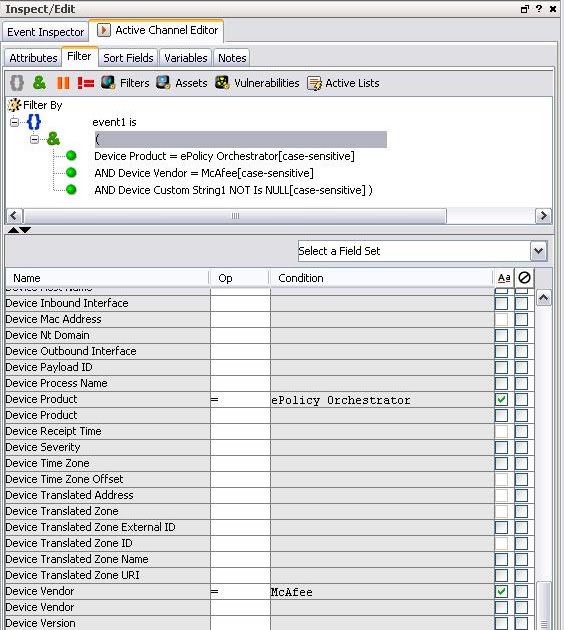
Task: Click the Condition cell for Device Version
Action: point(382,623)
